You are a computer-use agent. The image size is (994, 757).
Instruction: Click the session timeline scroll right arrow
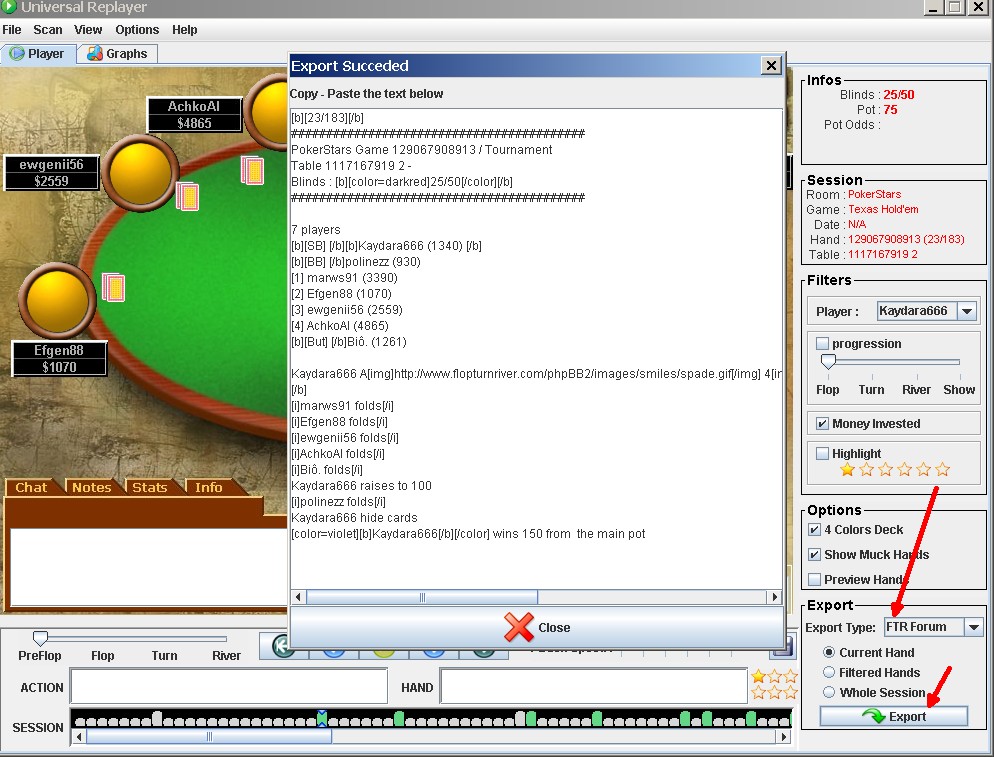784,737
